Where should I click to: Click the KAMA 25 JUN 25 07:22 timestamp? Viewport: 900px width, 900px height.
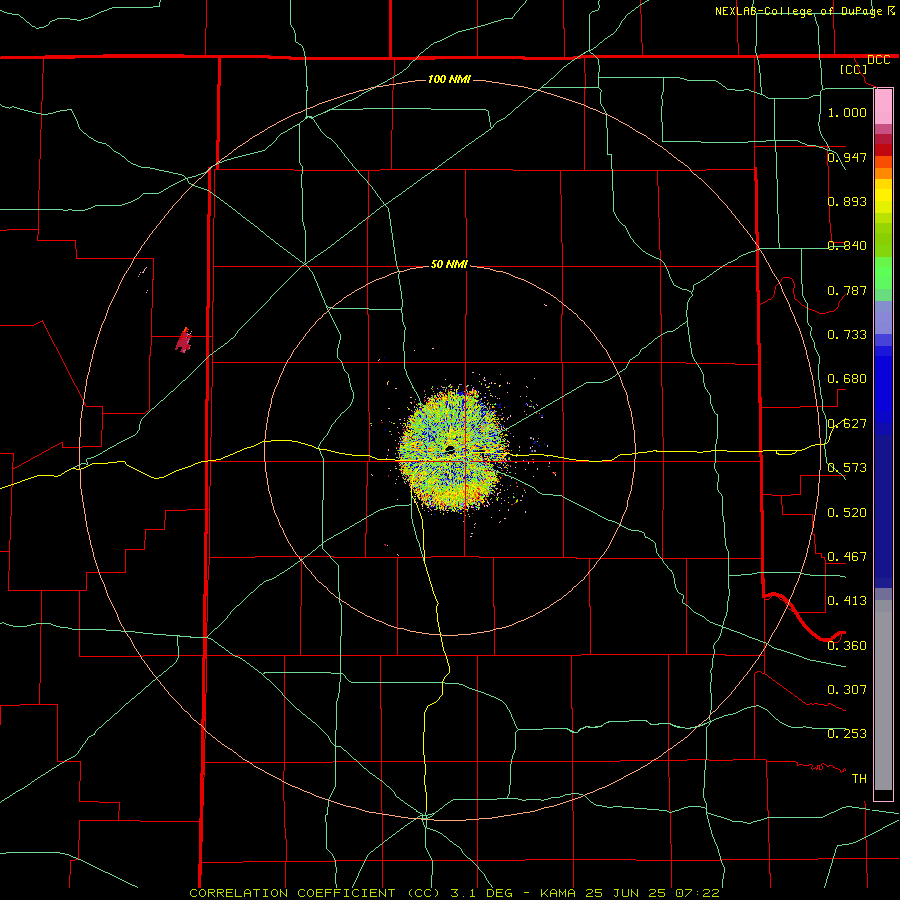630,893
